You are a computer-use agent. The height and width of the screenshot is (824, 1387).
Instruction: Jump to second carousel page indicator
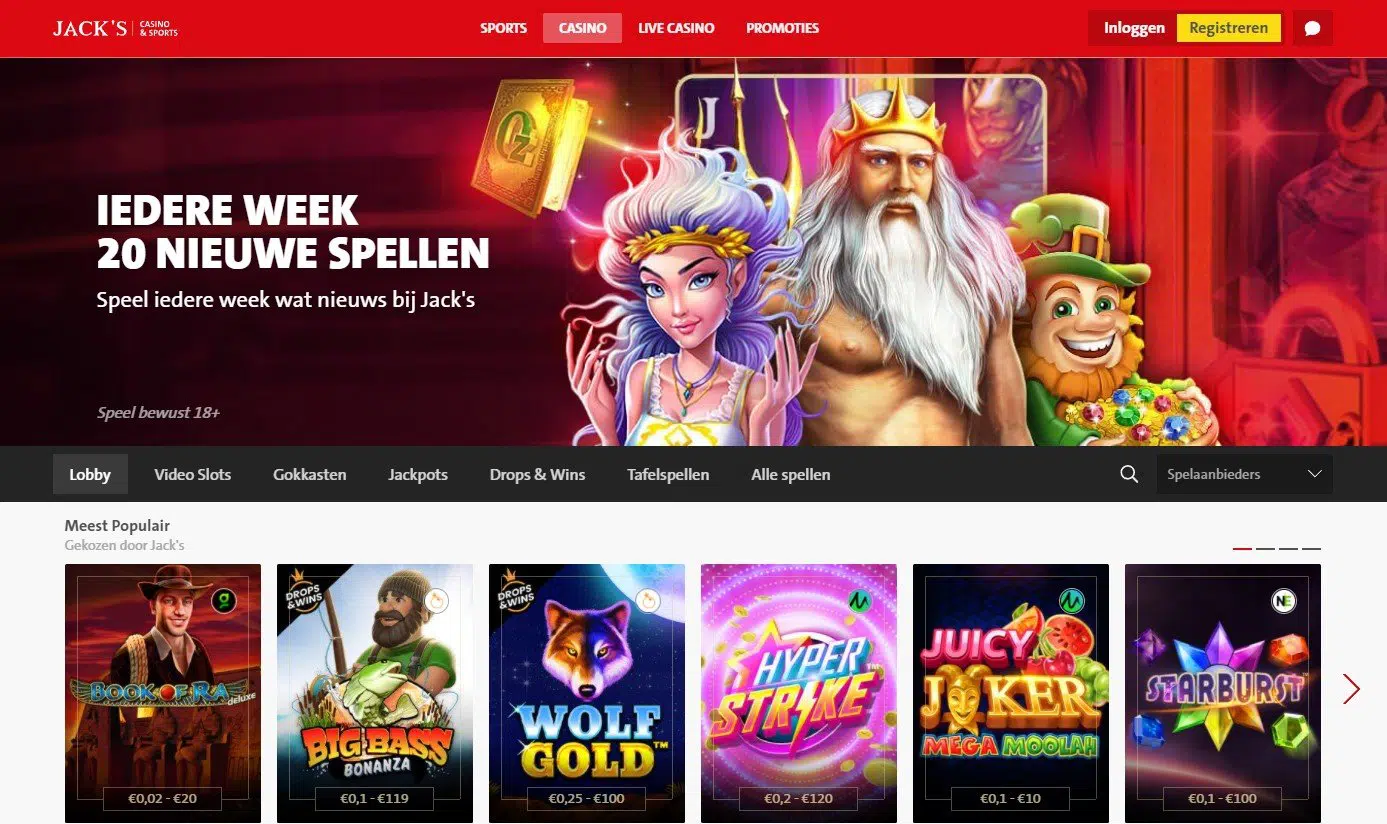(x=1266, y=548)
